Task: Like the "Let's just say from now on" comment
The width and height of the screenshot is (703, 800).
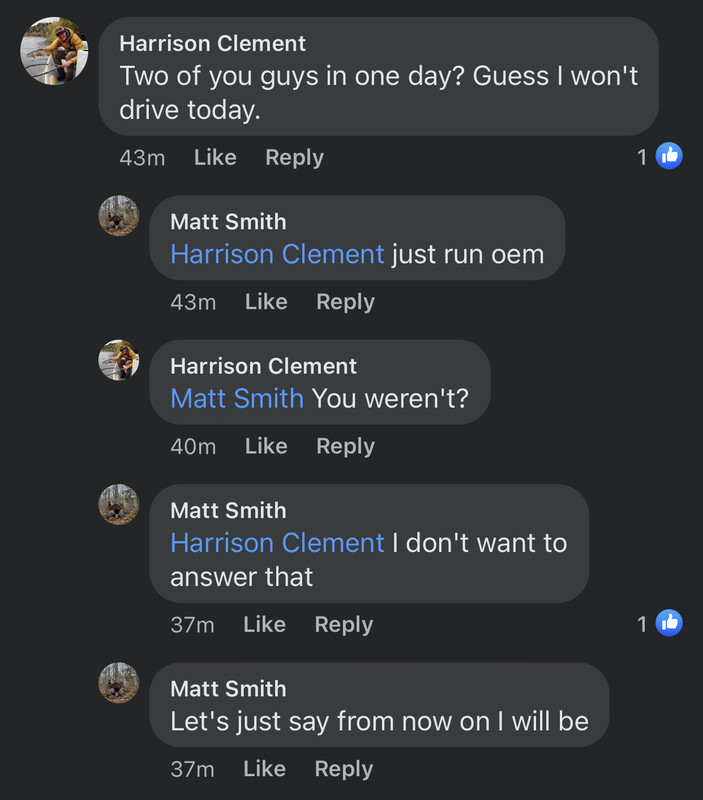Action: [264, 769]
